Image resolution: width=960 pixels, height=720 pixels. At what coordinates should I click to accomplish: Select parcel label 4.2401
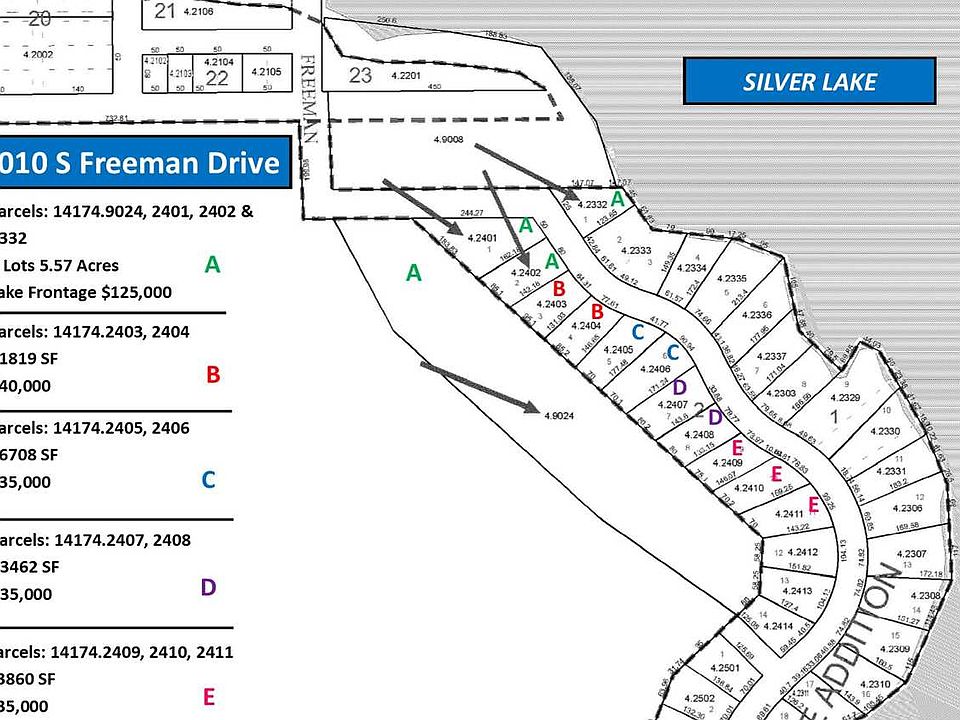482,238
